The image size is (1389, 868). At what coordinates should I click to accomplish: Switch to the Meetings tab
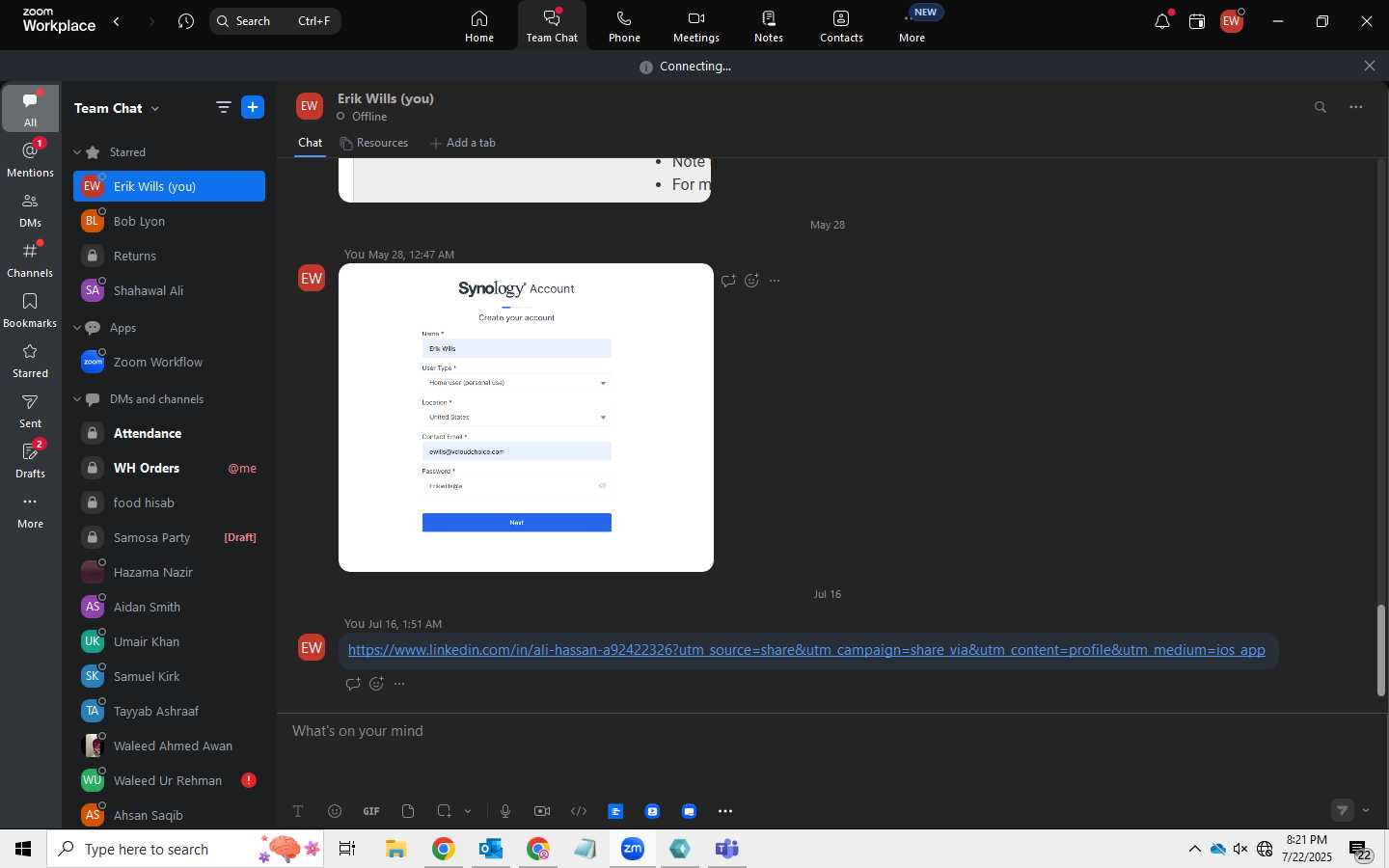[x=696, y=26]
